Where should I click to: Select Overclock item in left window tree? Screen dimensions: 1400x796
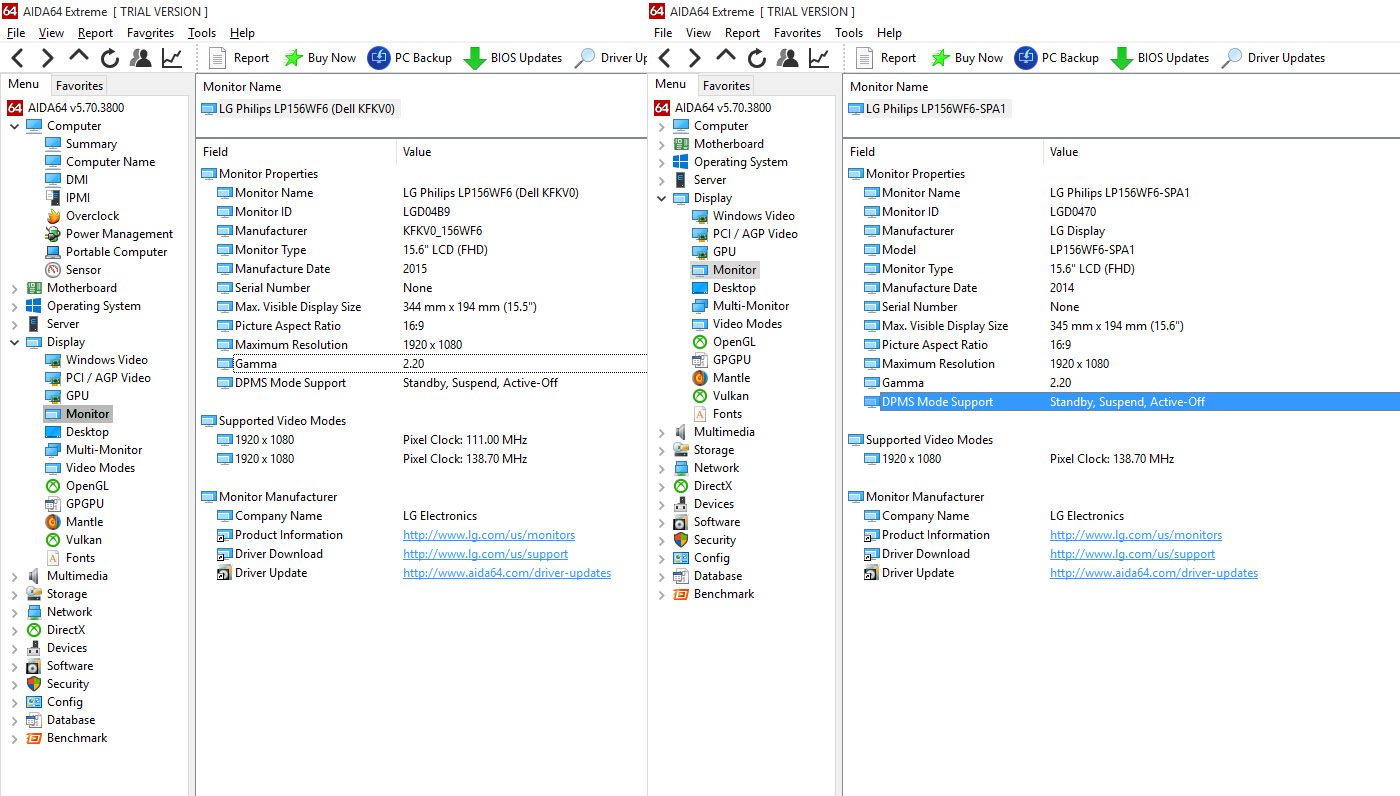(92, 216)
